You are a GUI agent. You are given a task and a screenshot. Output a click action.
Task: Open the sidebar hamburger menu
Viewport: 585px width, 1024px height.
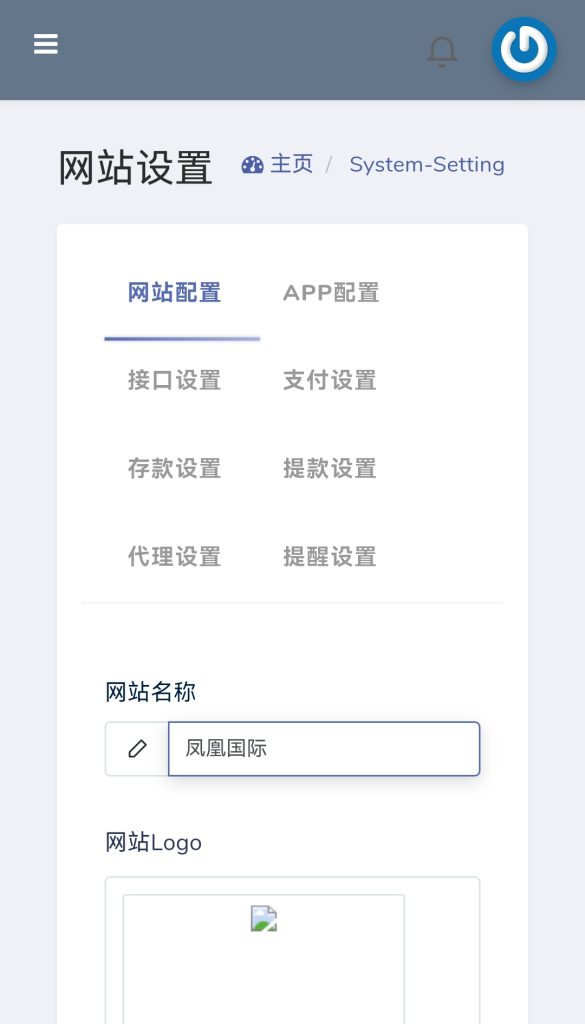coord(45,44)
